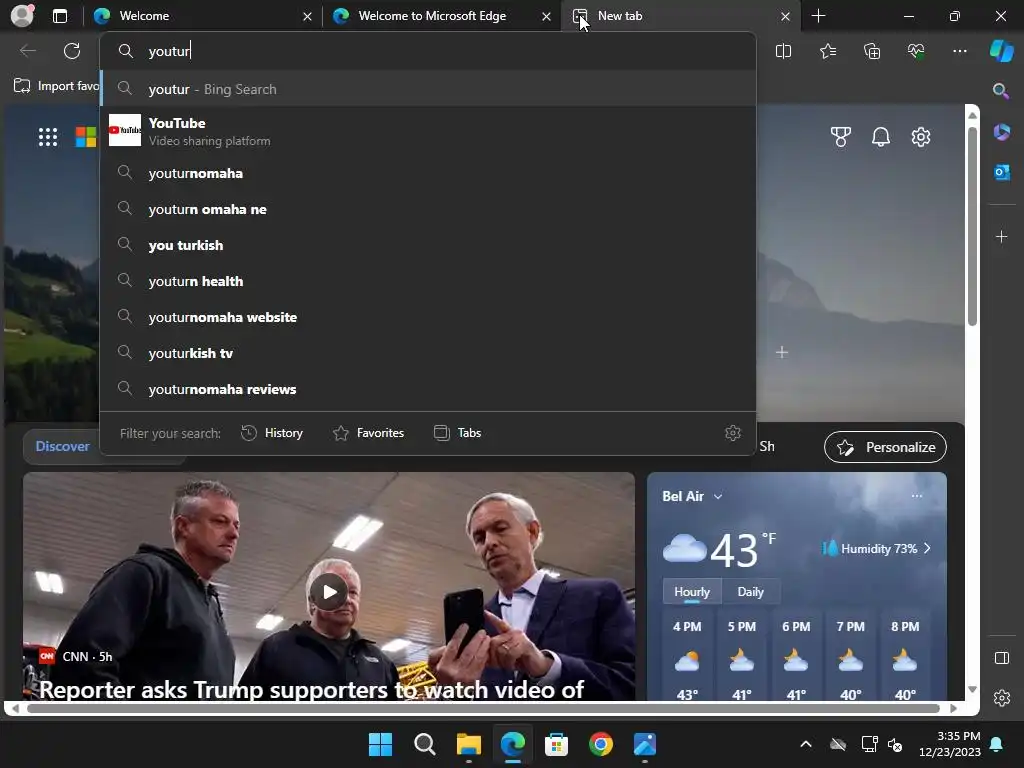
Task: Launch the Copilot icon
Action: [1001, 51]
